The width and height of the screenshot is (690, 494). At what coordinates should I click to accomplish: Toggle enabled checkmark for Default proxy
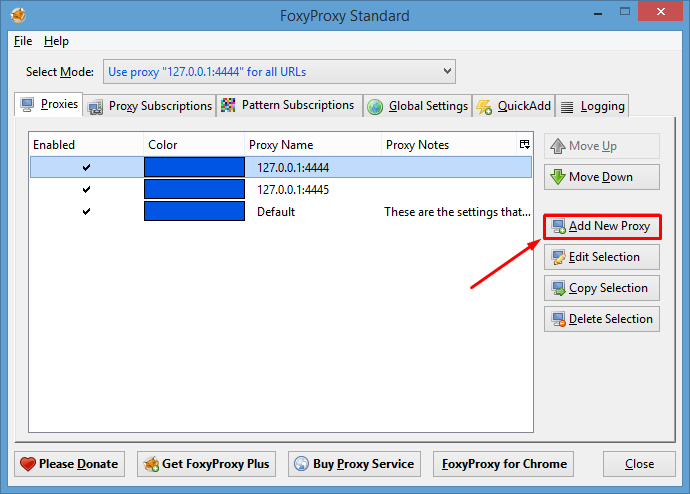click(86, 211)
